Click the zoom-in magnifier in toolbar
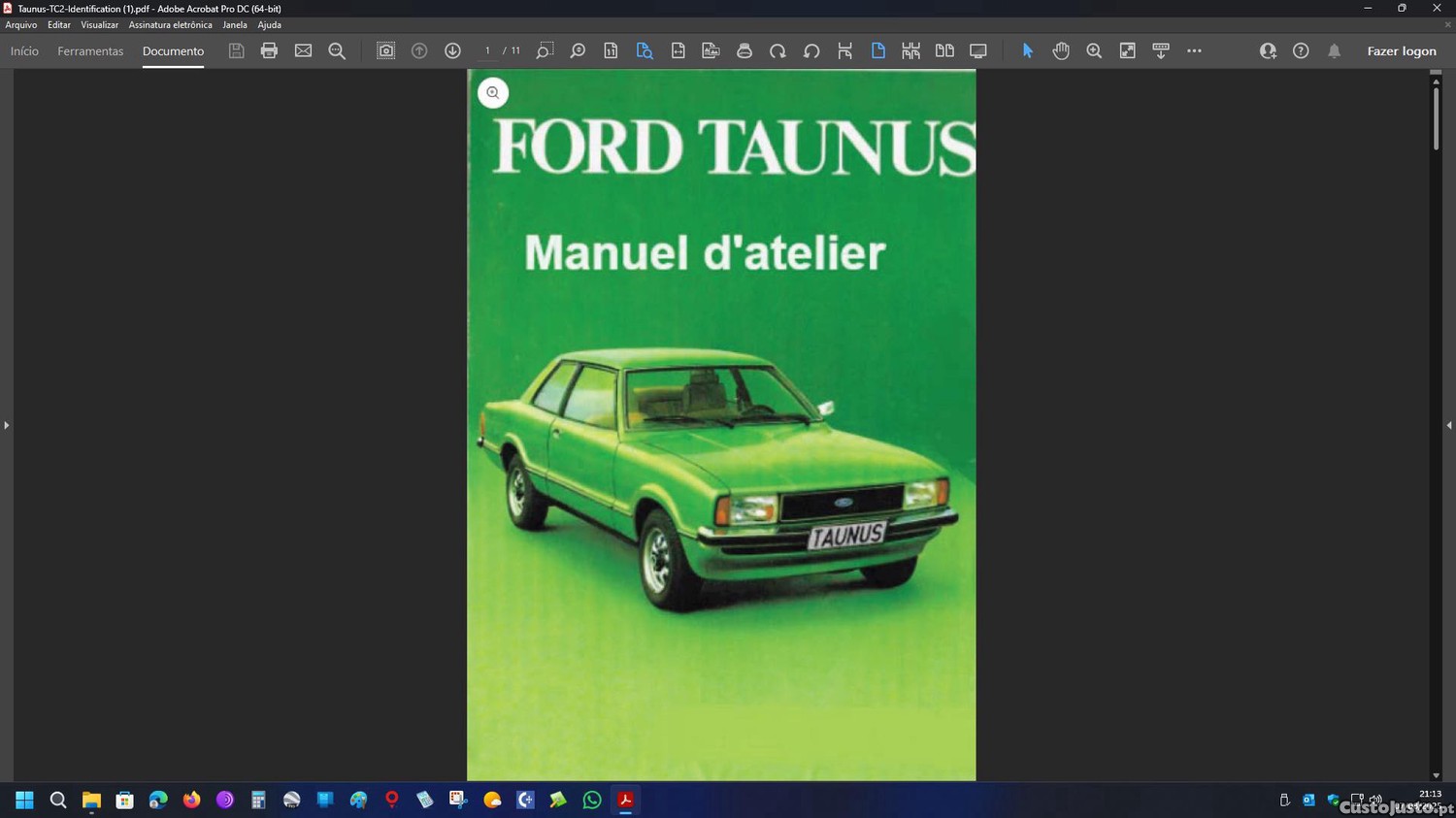 pyautogui.click(x=1094, y=50)
